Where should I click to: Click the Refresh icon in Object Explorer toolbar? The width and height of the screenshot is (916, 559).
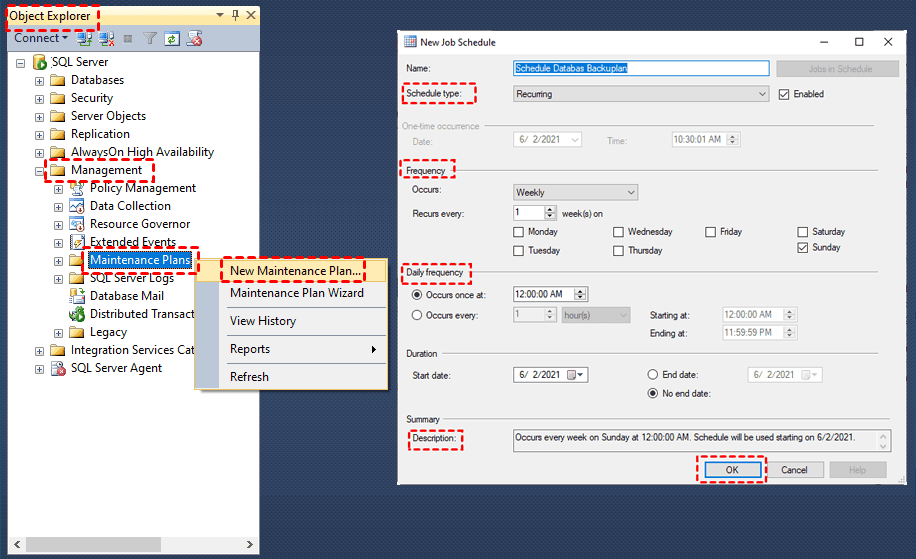click(x=172, y=39)
